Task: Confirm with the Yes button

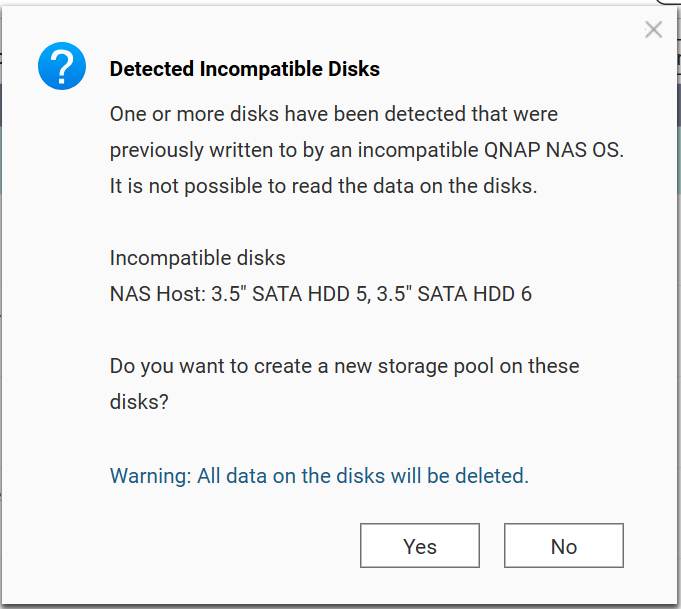Action: coord(420,546)
